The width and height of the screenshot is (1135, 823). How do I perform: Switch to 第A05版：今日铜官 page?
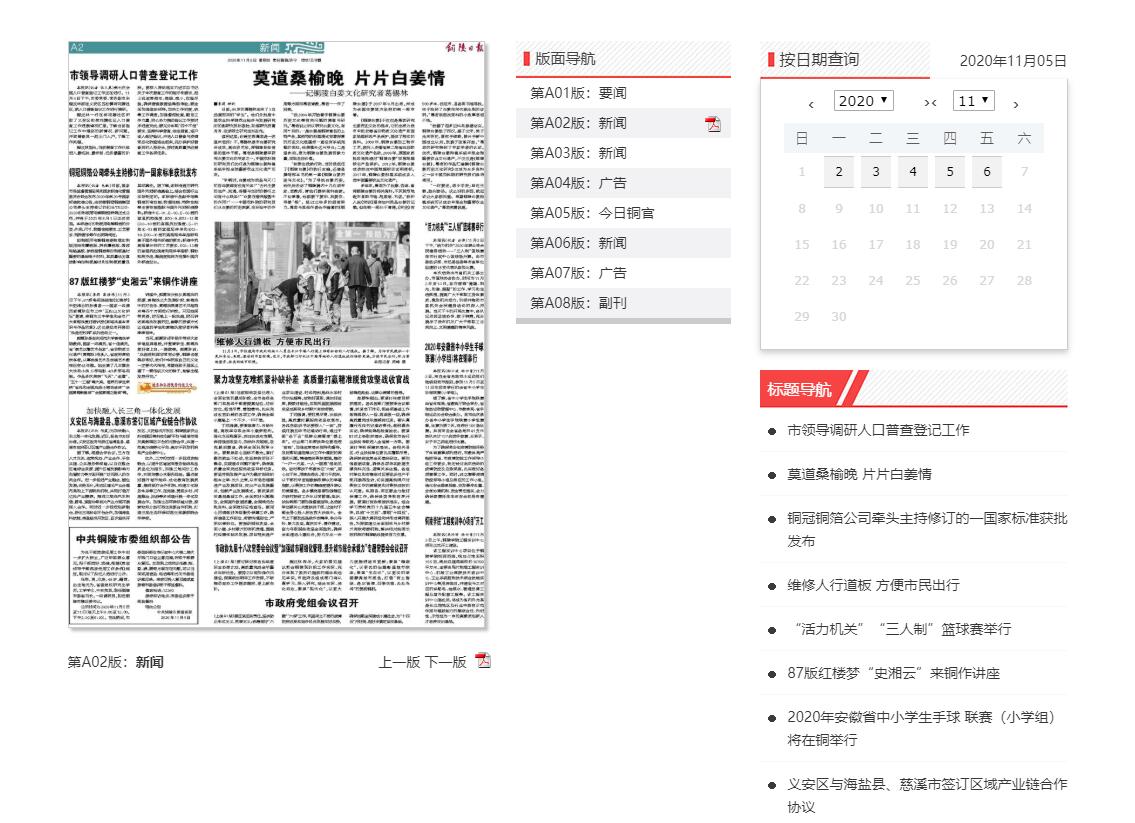click(x=592, y=213)
